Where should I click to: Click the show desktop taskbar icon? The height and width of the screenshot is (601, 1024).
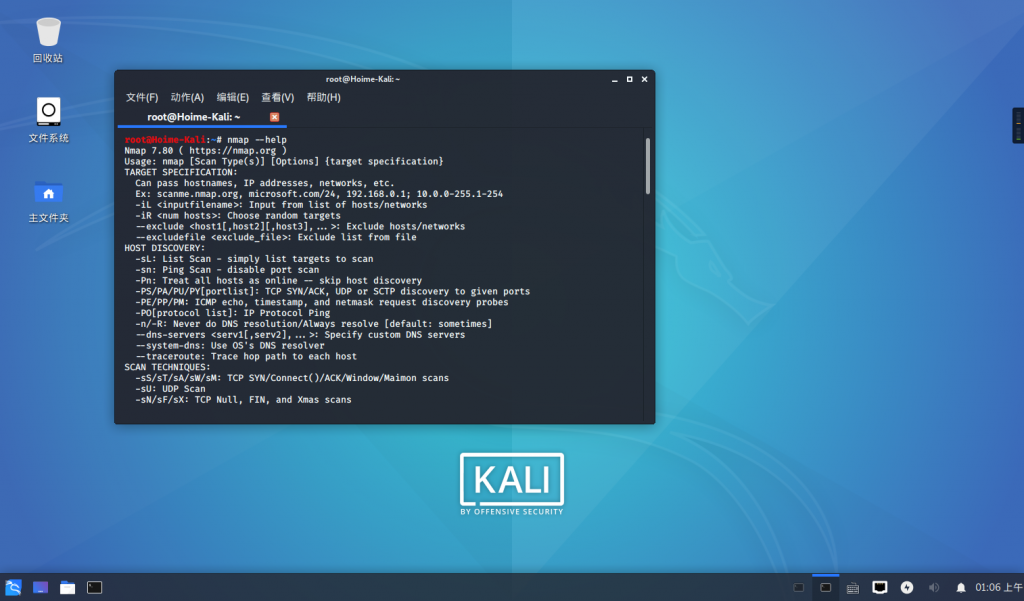tap(40, 587)
